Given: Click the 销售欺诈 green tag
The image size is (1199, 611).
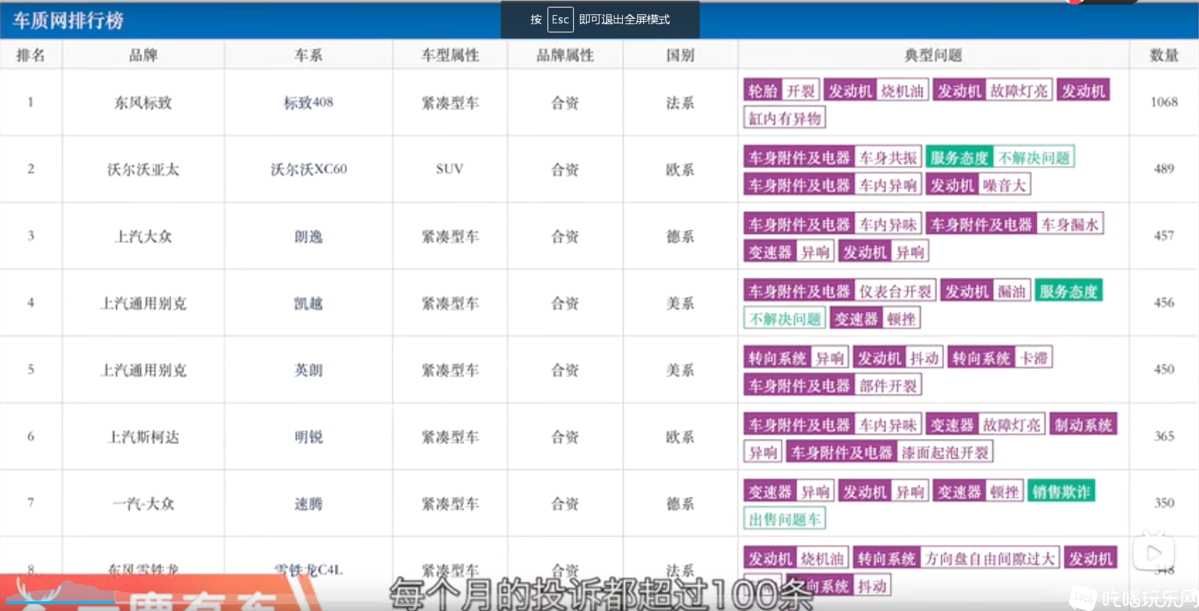Looking at the screenshot, I should click(1061, 491).
